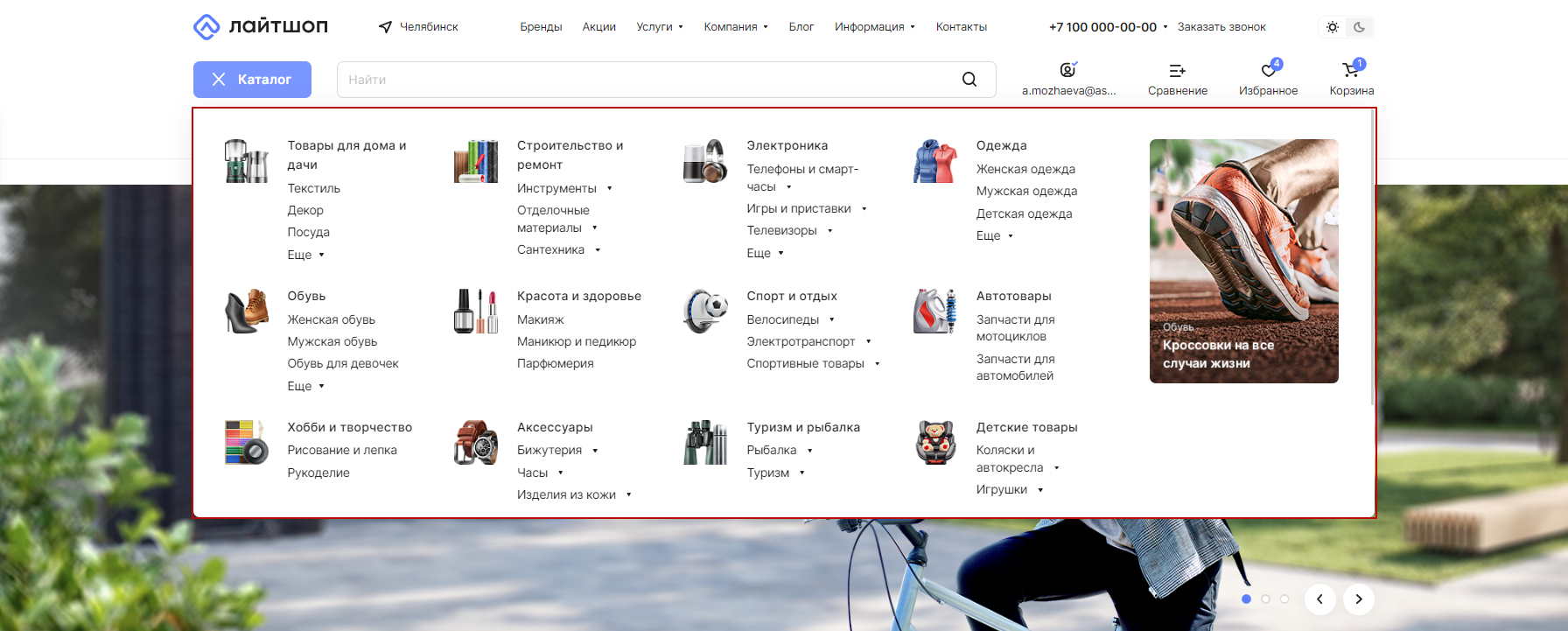The width and height of the screenshot is (1568, 631).
Task: Open the Игрушки subcategory link
Action: tap(1002, 490)
